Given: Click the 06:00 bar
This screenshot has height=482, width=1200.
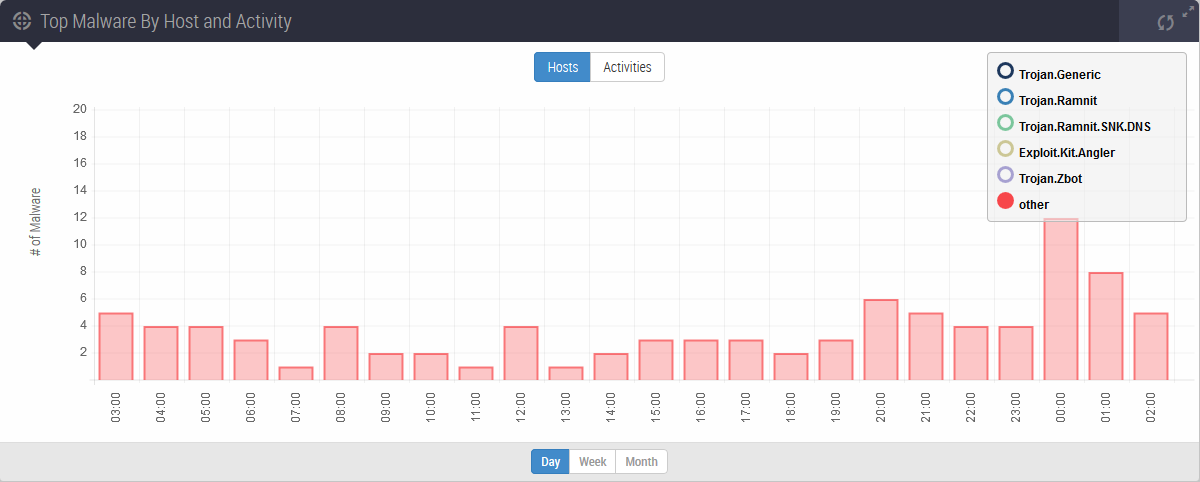Looking at the screenshot, I should pos(251,360).
